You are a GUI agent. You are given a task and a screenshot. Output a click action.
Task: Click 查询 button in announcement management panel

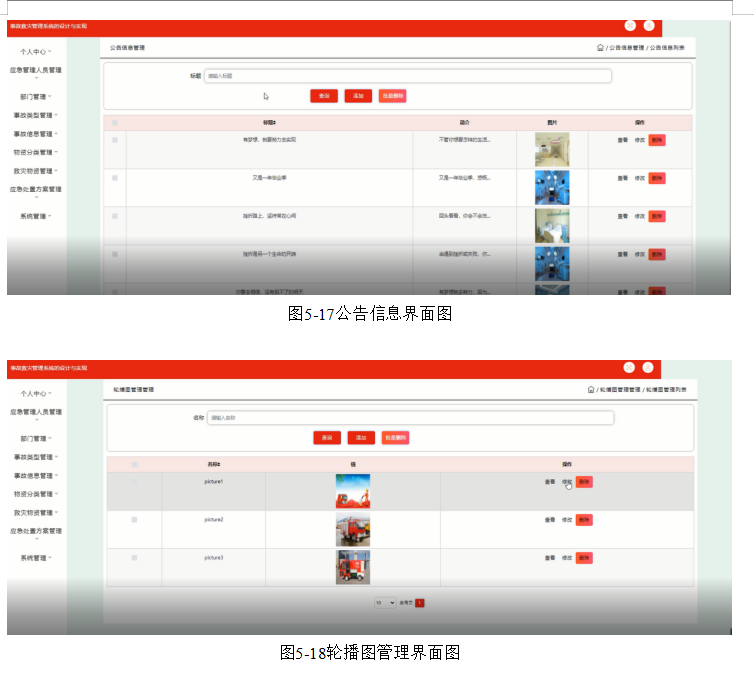tap(324, 96)
